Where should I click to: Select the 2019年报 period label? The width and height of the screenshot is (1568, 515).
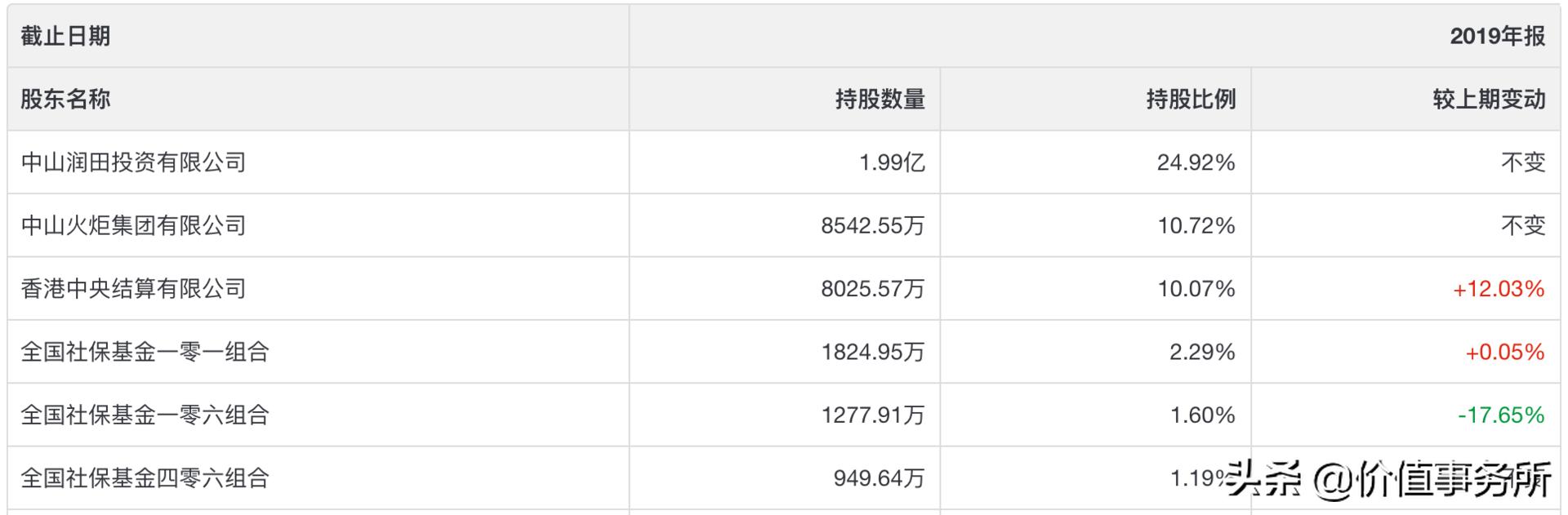click(1497, 37)
